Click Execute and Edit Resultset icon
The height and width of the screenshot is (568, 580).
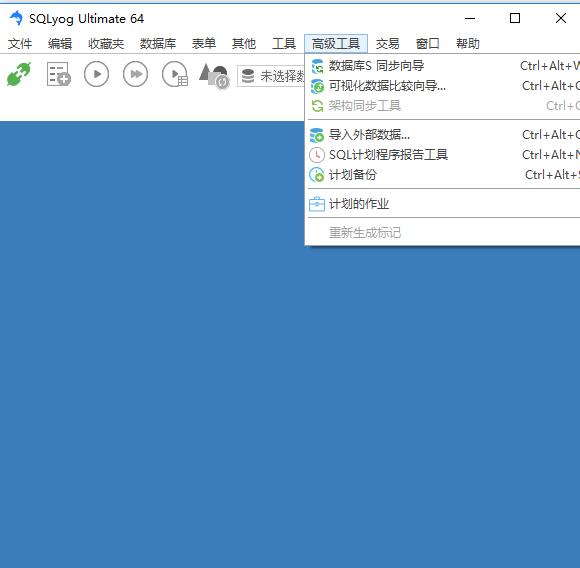(x=175, y=74)
